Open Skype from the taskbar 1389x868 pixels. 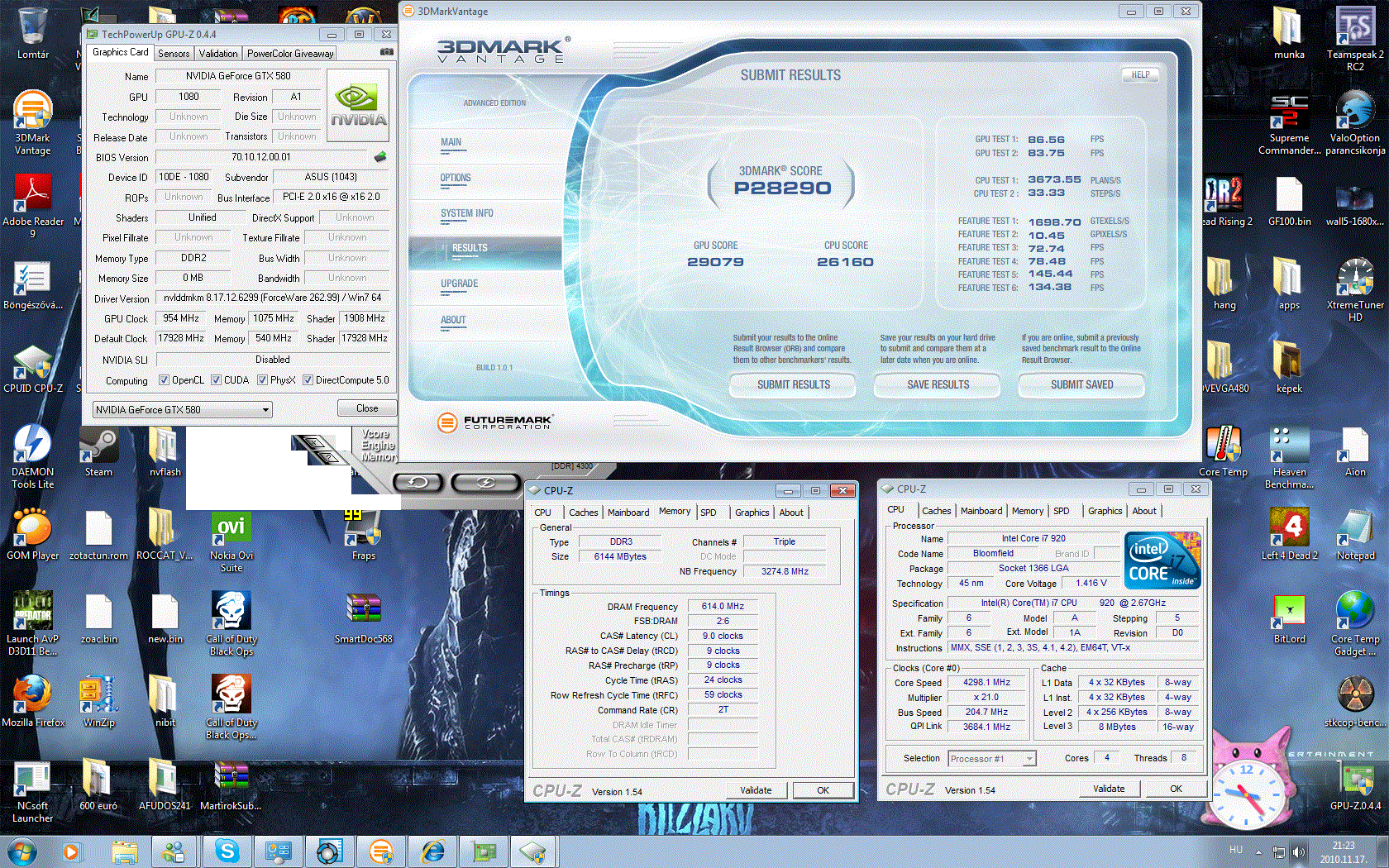(x=227, y=851)
